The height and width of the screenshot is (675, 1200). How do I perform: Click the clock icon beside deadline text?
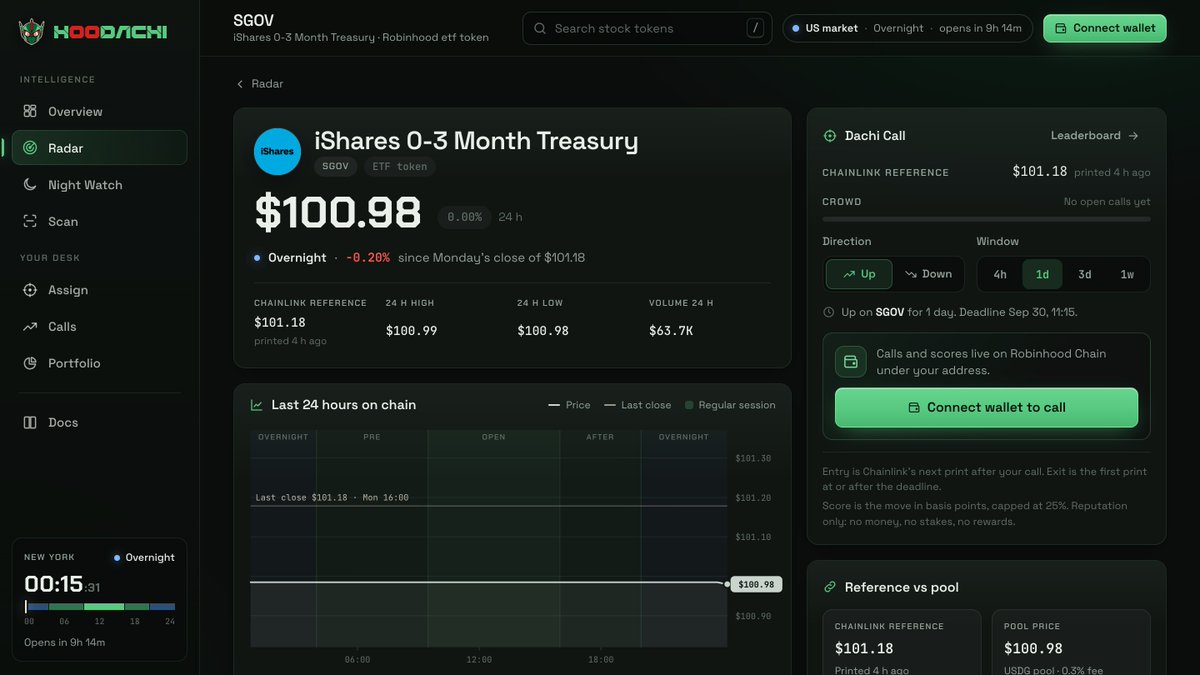(x=828, y=312)
